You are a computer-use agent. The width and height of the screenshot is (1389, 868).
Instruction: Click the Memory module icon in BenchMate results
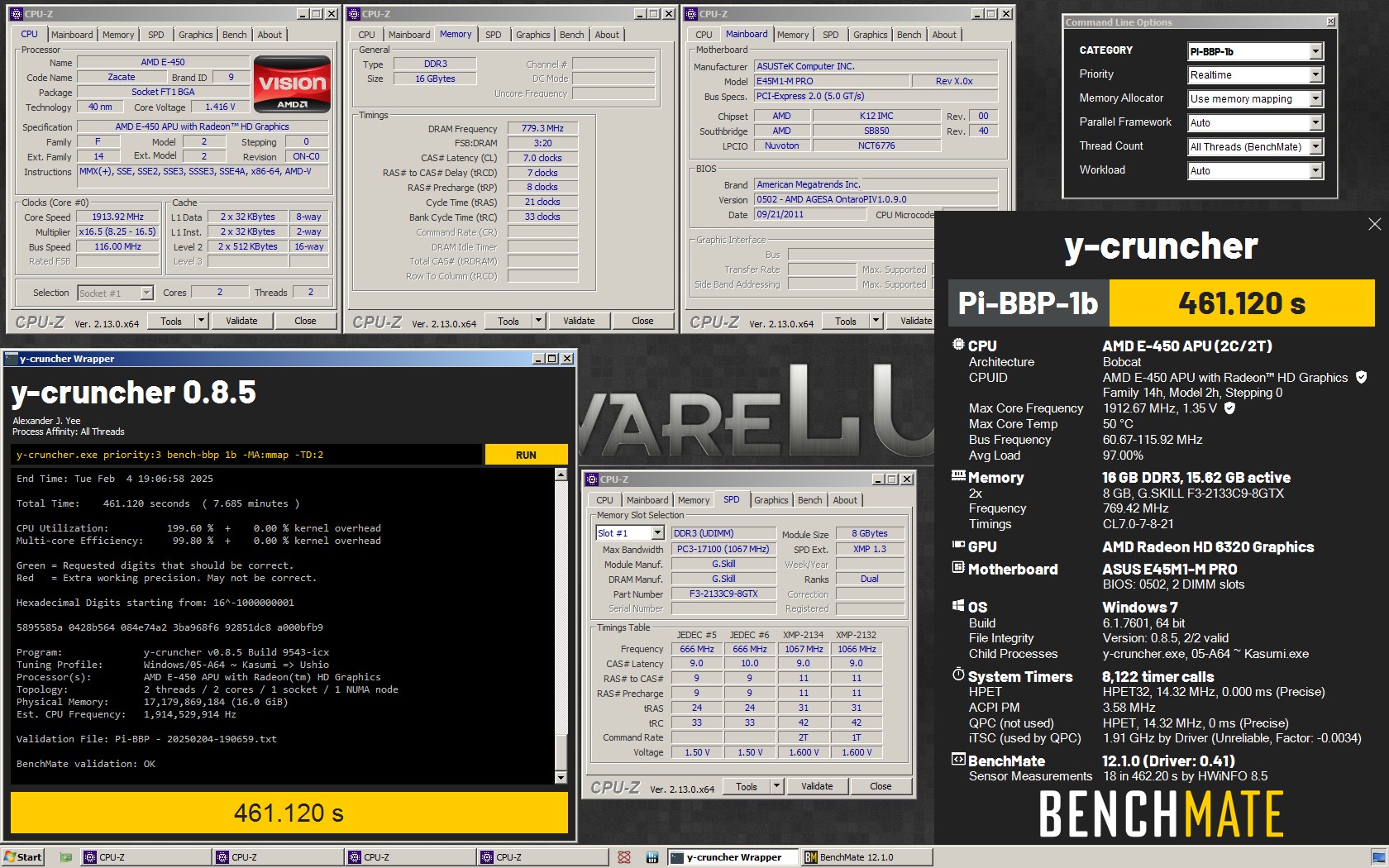(x=958, y=476)
